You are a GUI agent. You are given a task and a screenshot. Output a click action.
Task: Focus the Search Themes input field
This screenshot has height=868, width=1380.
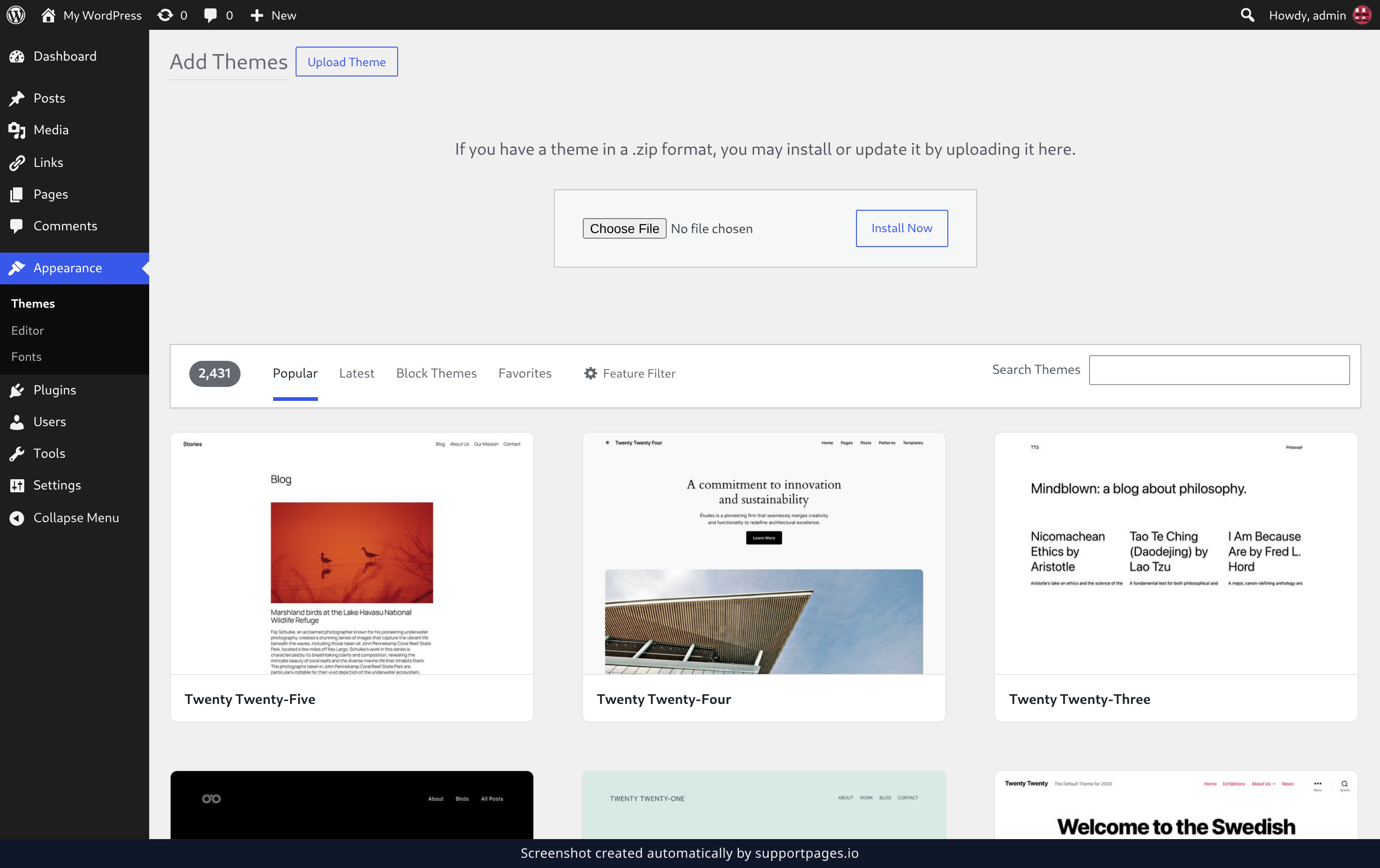pos(1219,370)
